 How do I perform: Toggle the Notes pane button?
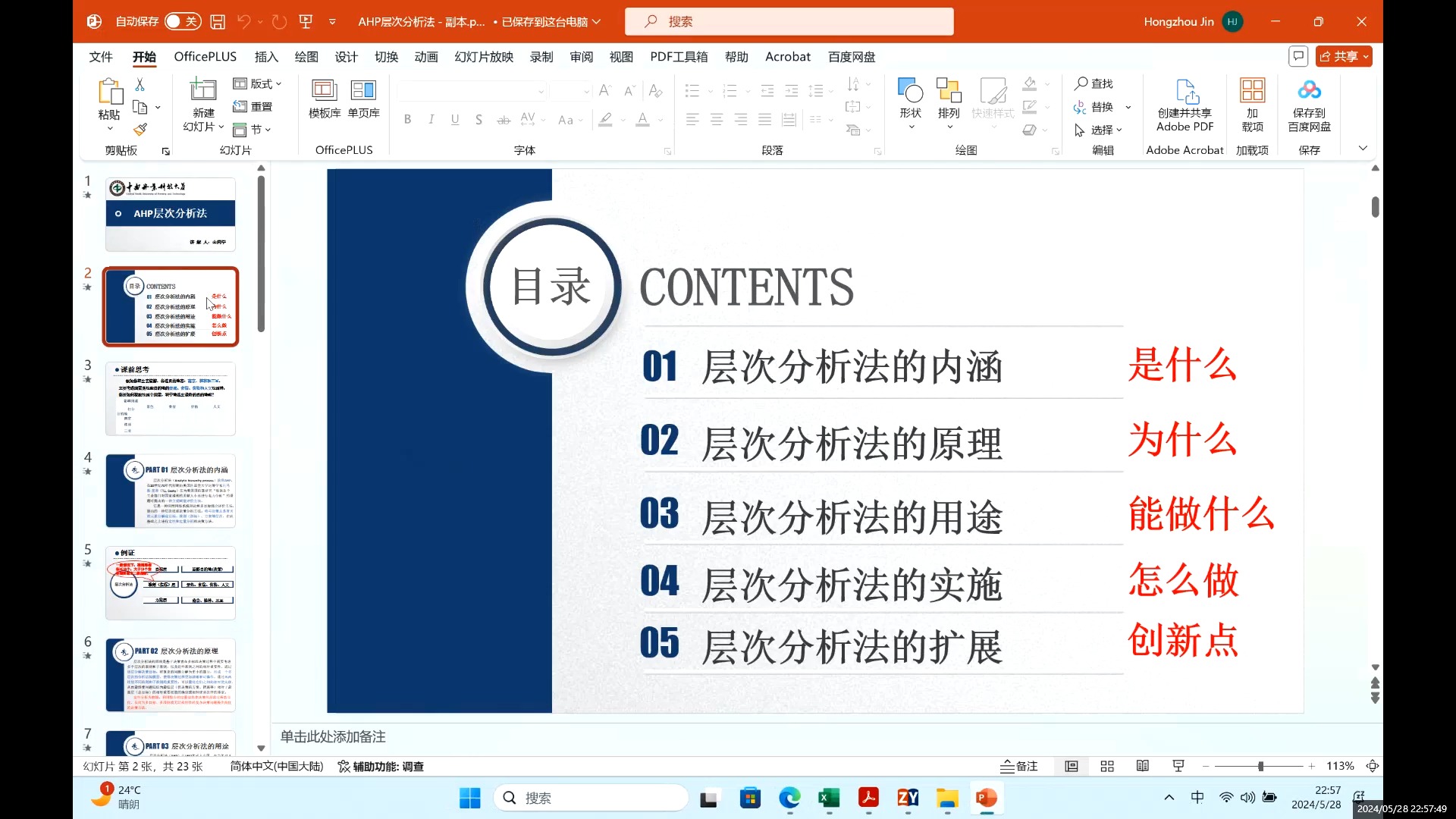(1019, 766)
